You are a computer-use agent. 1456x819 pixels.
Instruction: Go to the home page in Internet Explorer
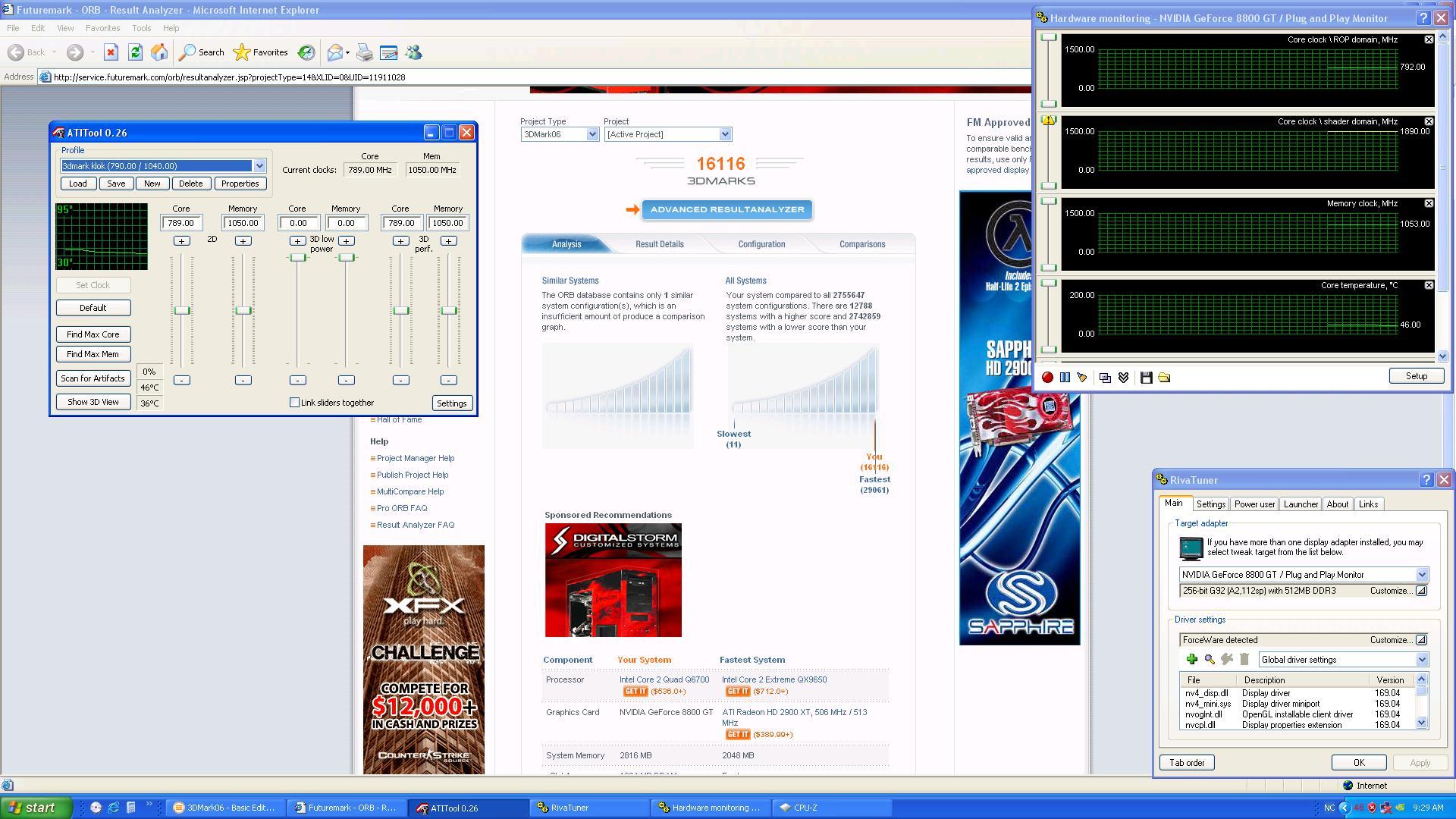click(159, 52)
